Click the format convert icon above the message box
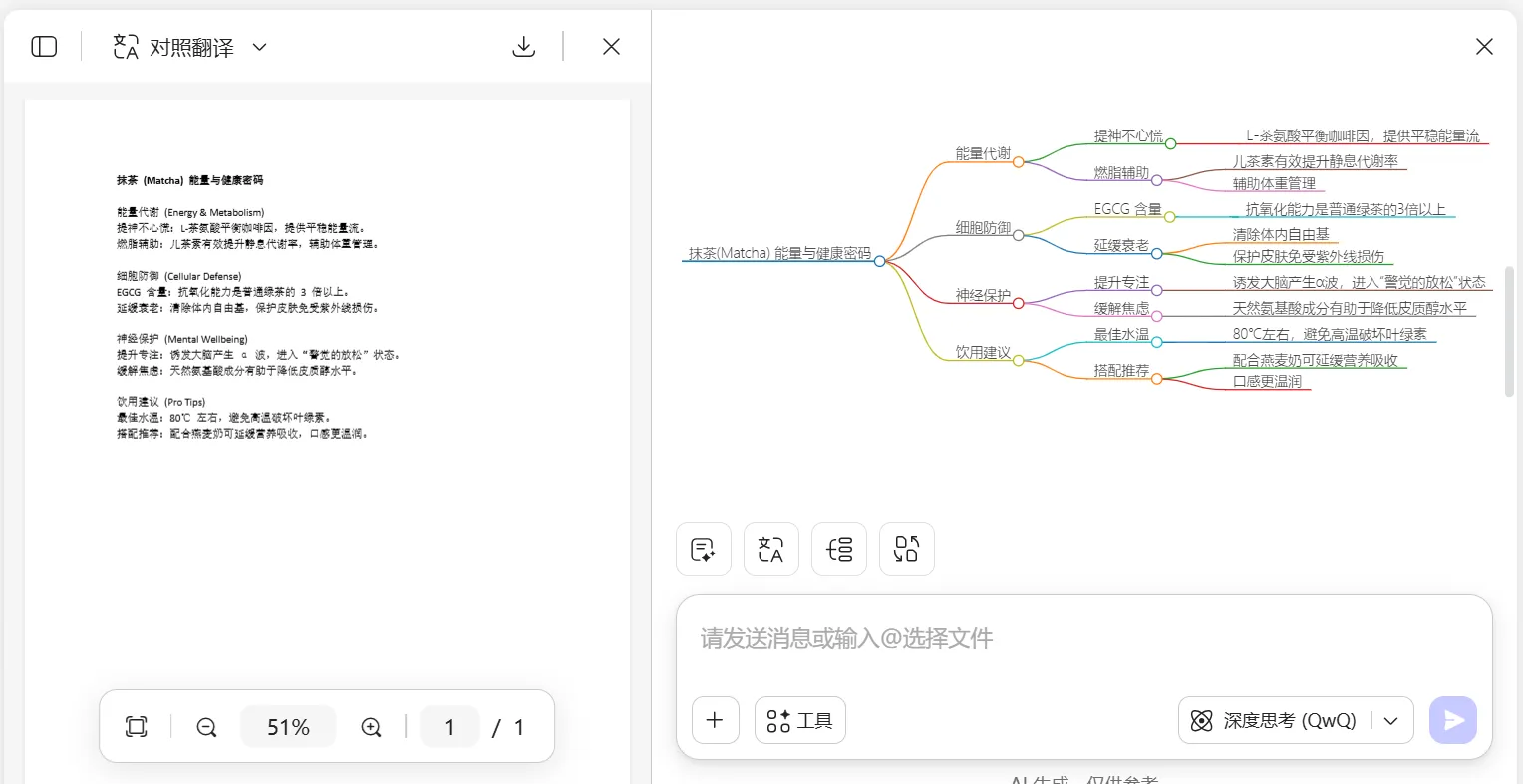This screenshot has width=1523, height=784. (x=906, y=549)
